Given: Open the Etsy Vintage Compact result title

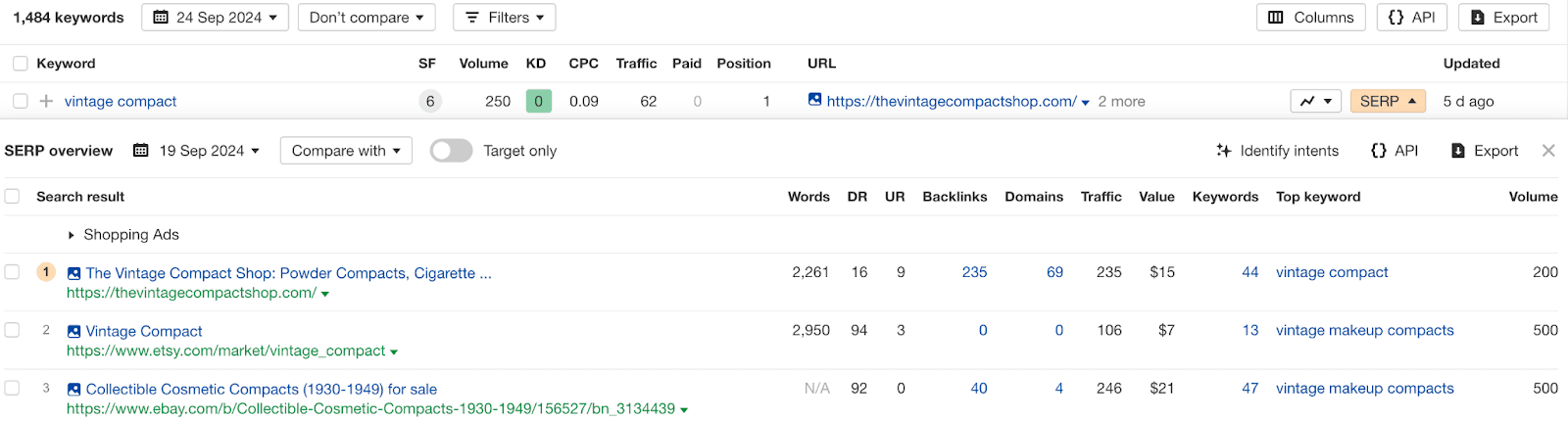Looking at the screenshot, I should click(144, 332).
